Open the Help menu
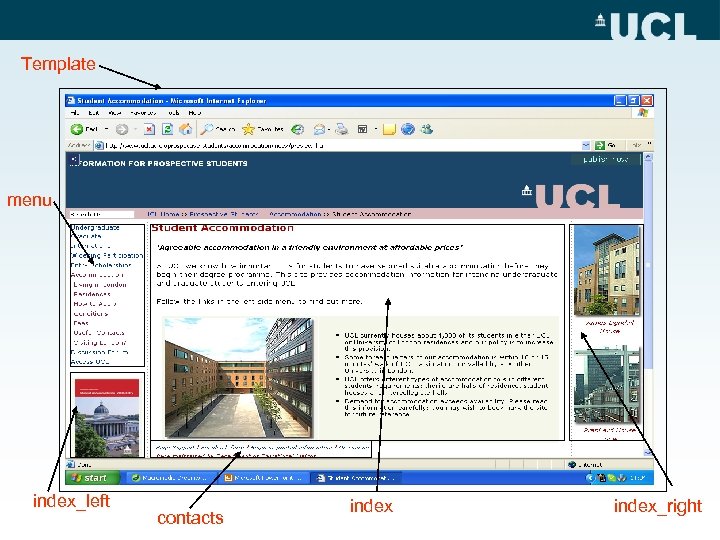This screenshot has width=720, height=540. click(x=195, y=112)
